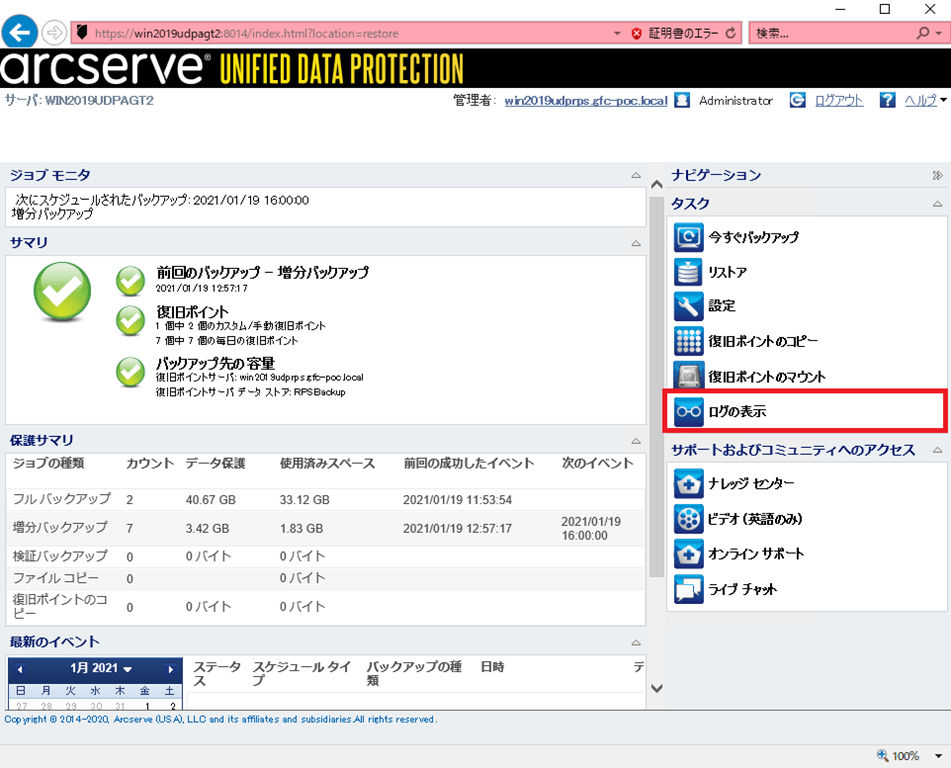
Task: Collapse the サポートおよびコミュニティへのアクセス section
Action: point(938,450)
